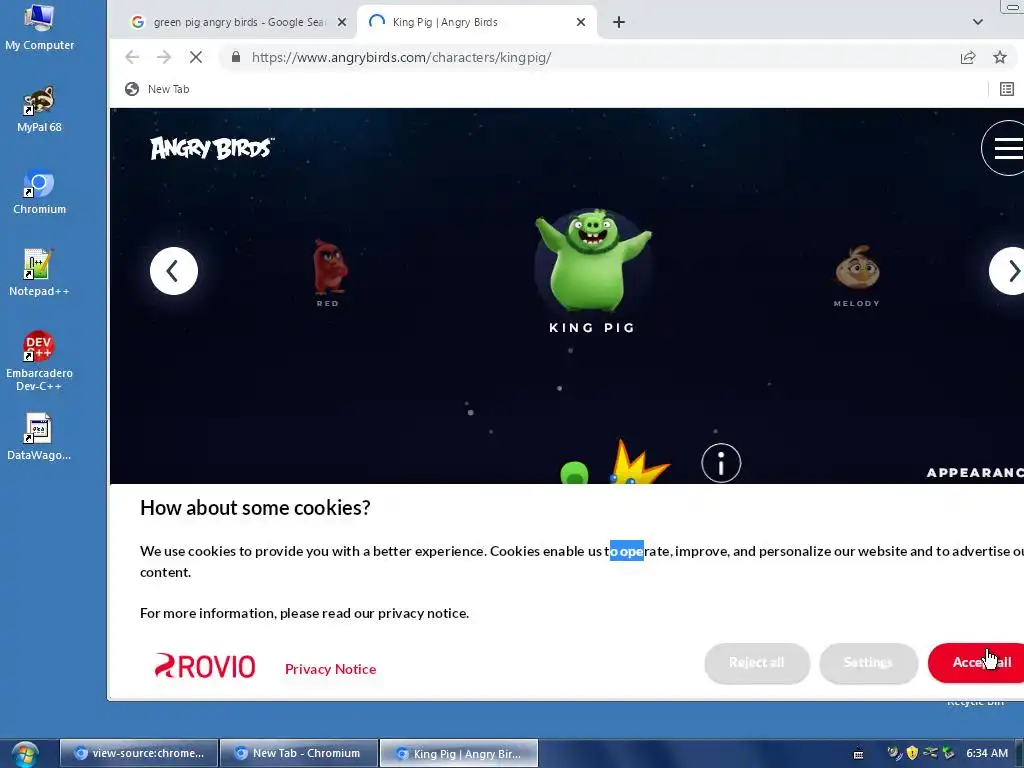Click the info circle icon
This screenshot has height=768, width=1024.
pos(721,463)
